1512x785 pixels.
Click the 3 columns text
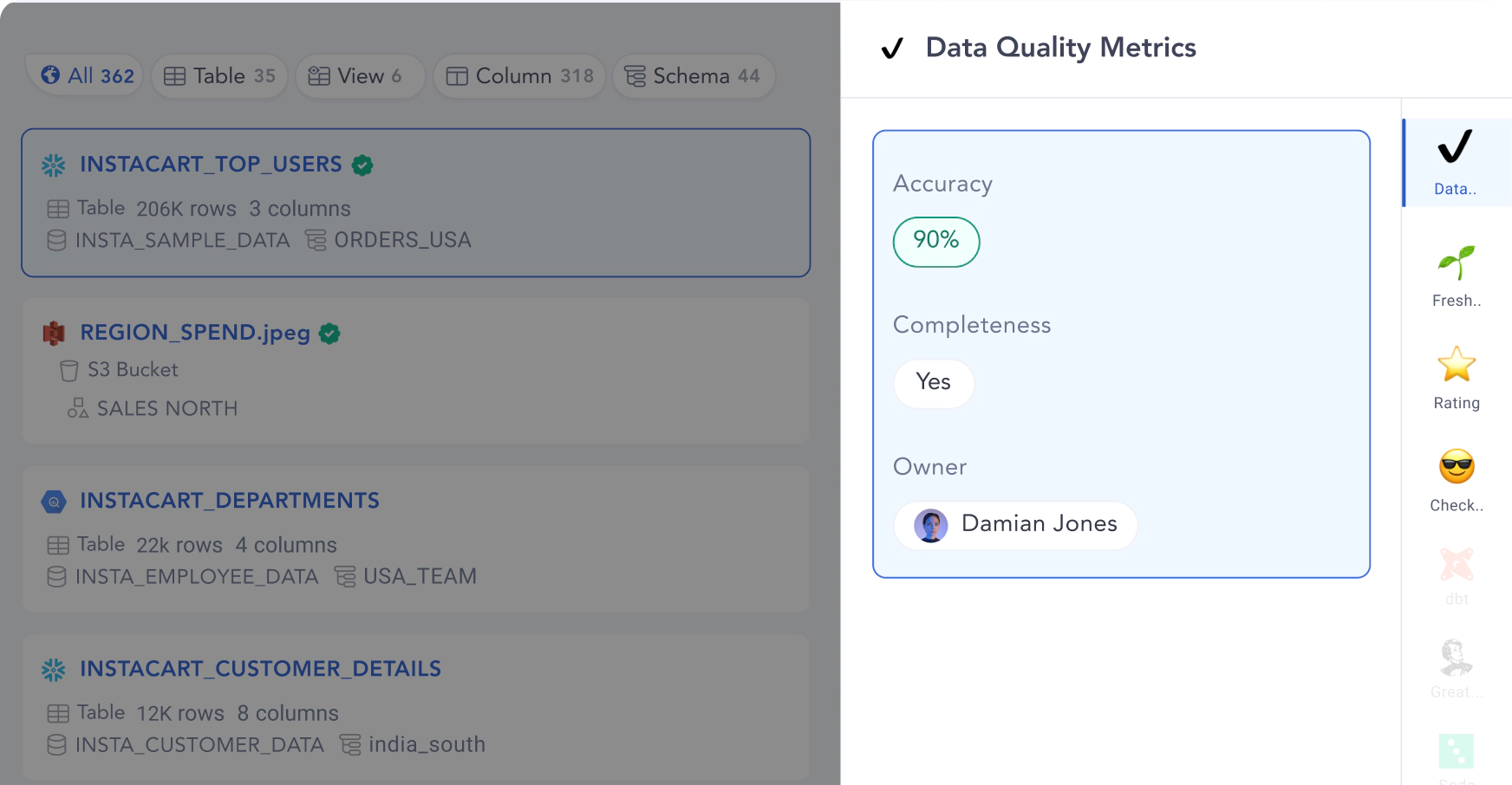tap(300, 209)
